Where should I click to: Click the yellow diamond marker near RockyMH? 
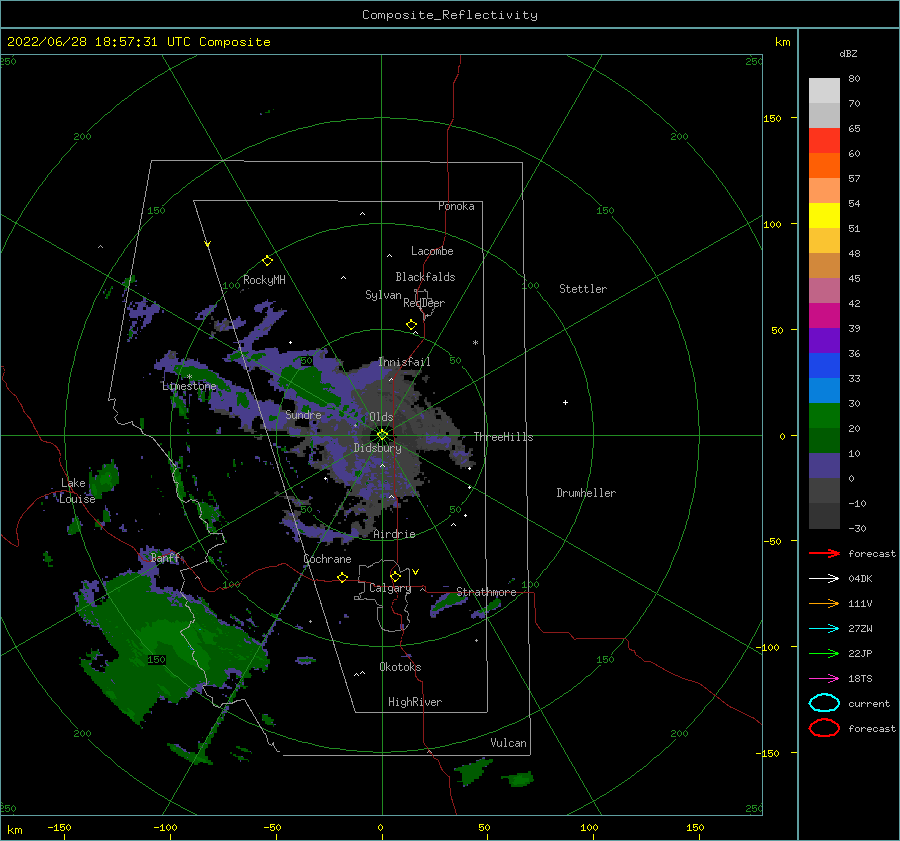(267, 261)
